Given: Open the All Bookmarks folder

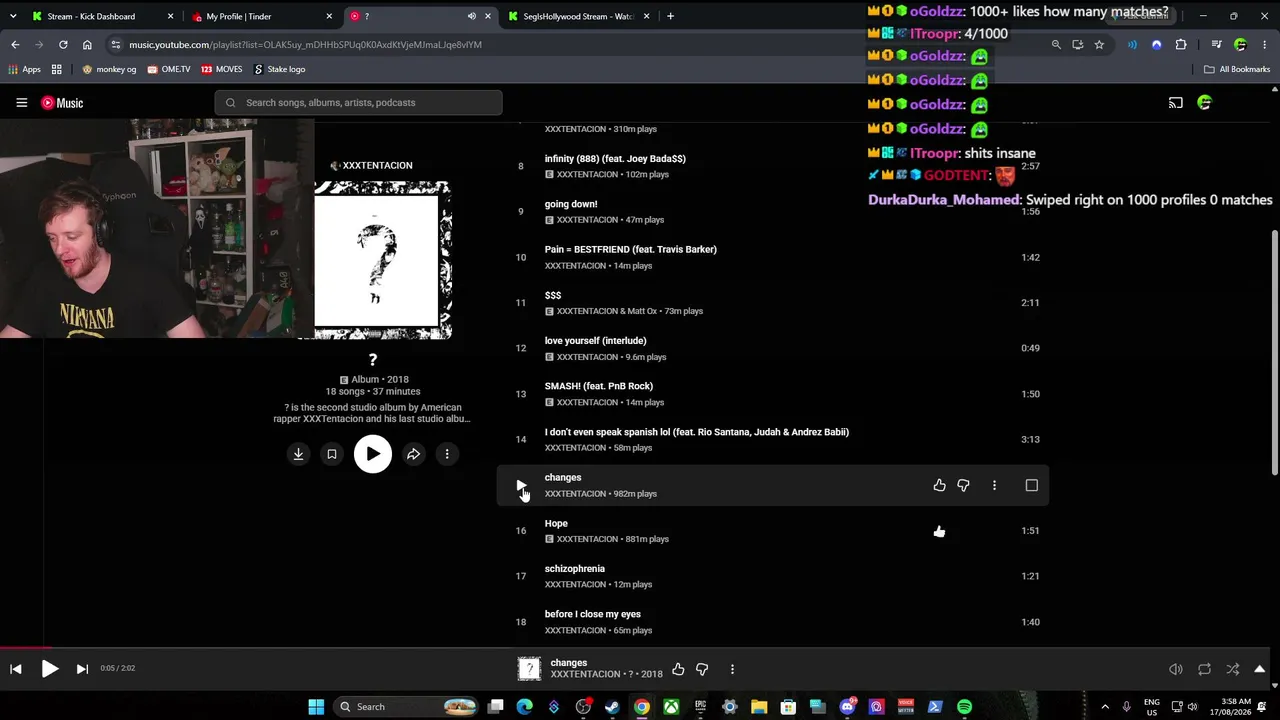Looking at the screenshot, I should pyautogui.click(x=1237, y=69).
